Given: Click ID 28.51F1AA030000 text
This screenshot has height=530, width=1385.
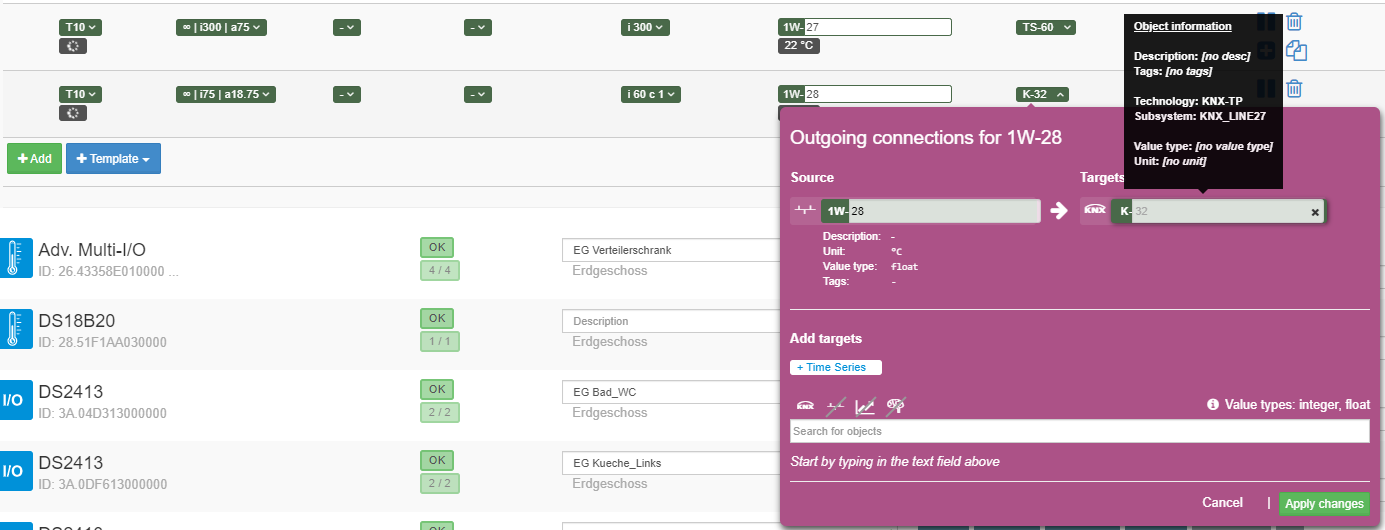Looking at the screenshot, I should click(x=102, y=342).
